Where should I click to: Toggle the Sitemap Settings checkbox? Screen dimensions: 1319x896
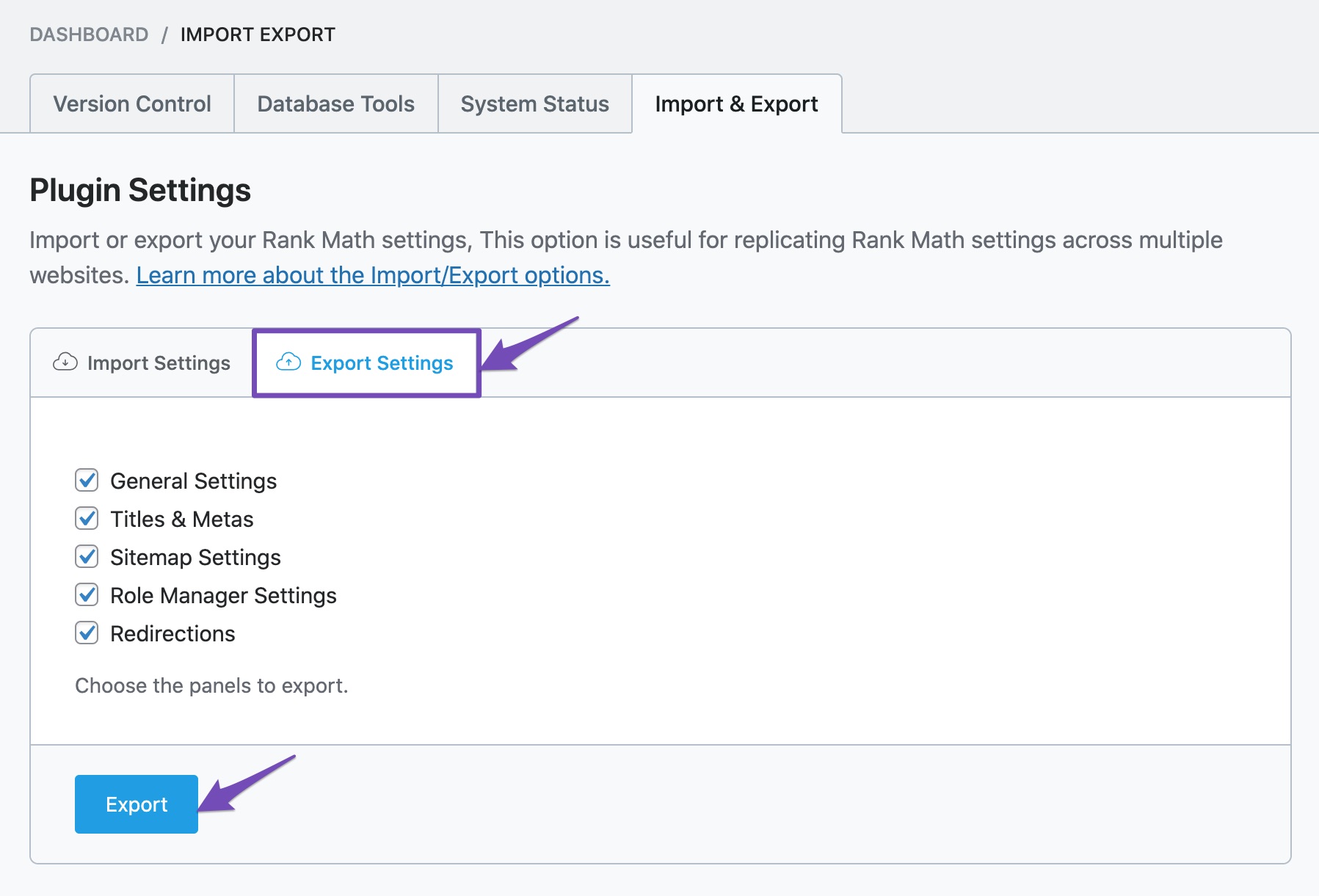[x=87, y=556]
